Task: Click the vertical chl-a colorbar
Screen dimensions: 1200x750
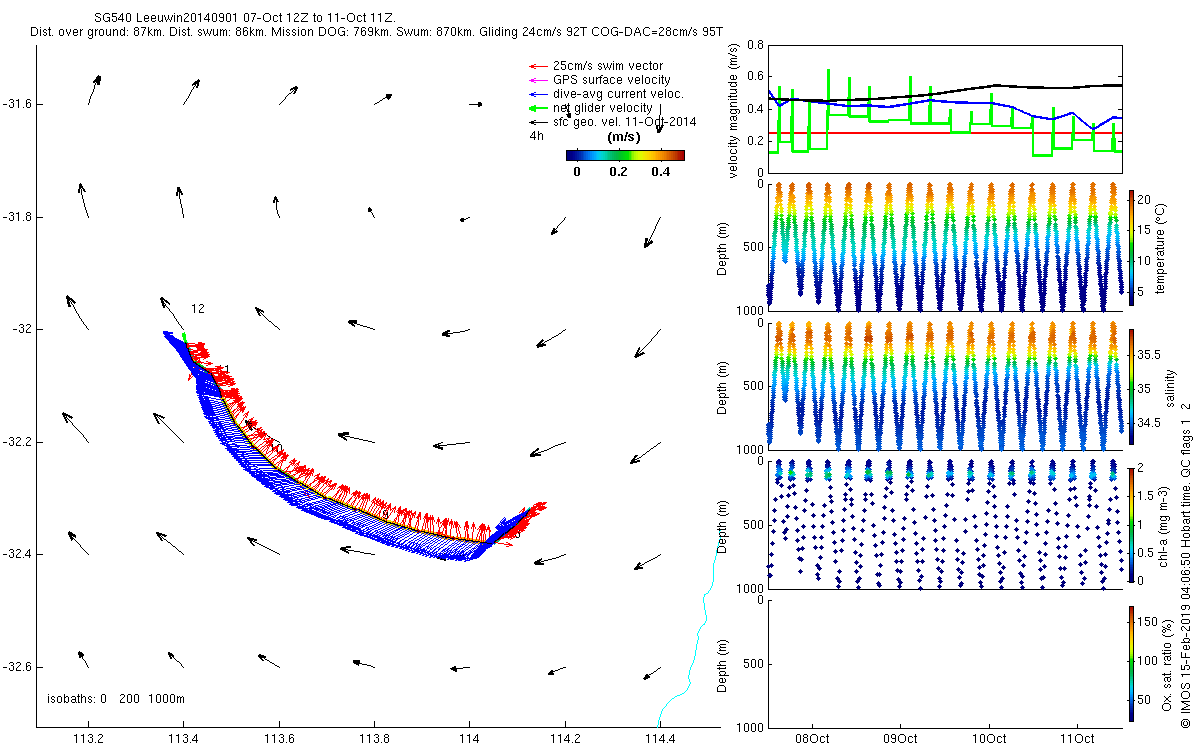Action: 1132,524
